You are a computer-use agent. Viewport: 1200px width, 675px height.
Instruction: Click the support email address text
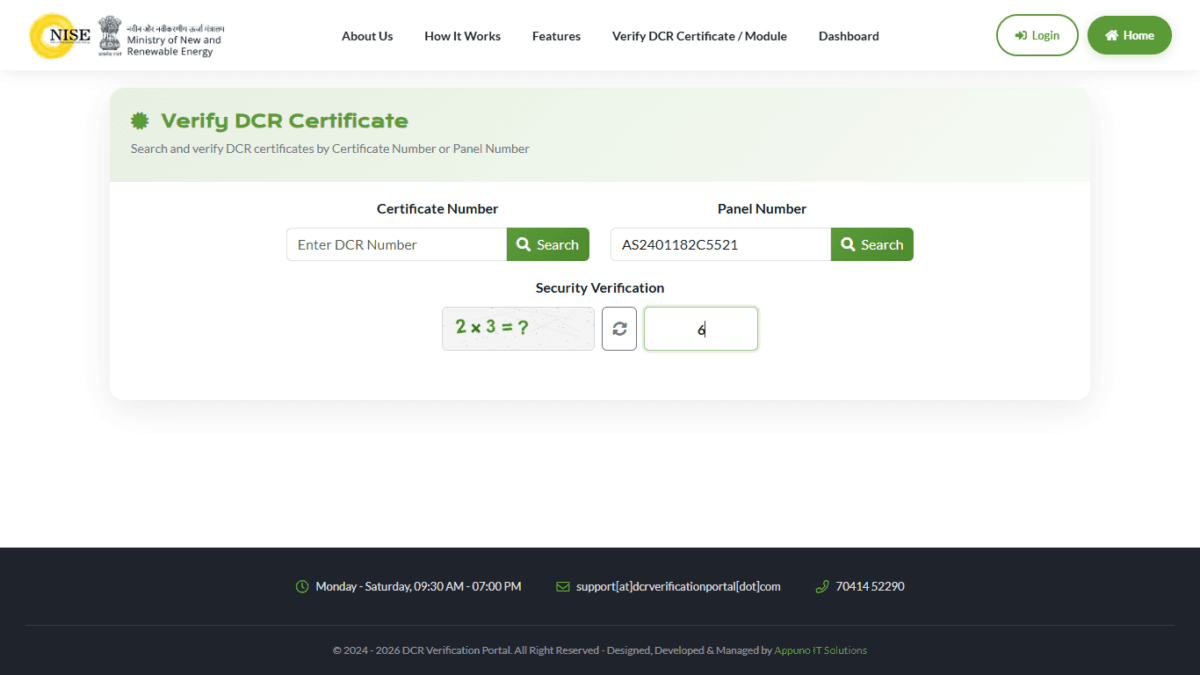[678, 587]
